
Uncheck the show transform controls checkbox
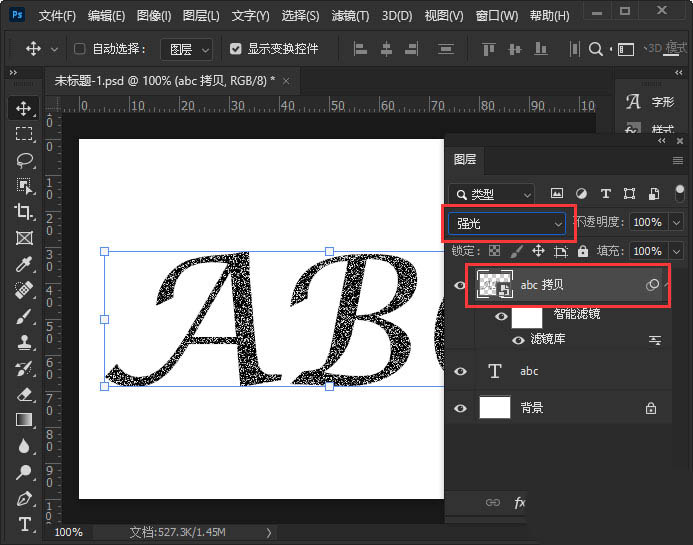tap(236, 49)
